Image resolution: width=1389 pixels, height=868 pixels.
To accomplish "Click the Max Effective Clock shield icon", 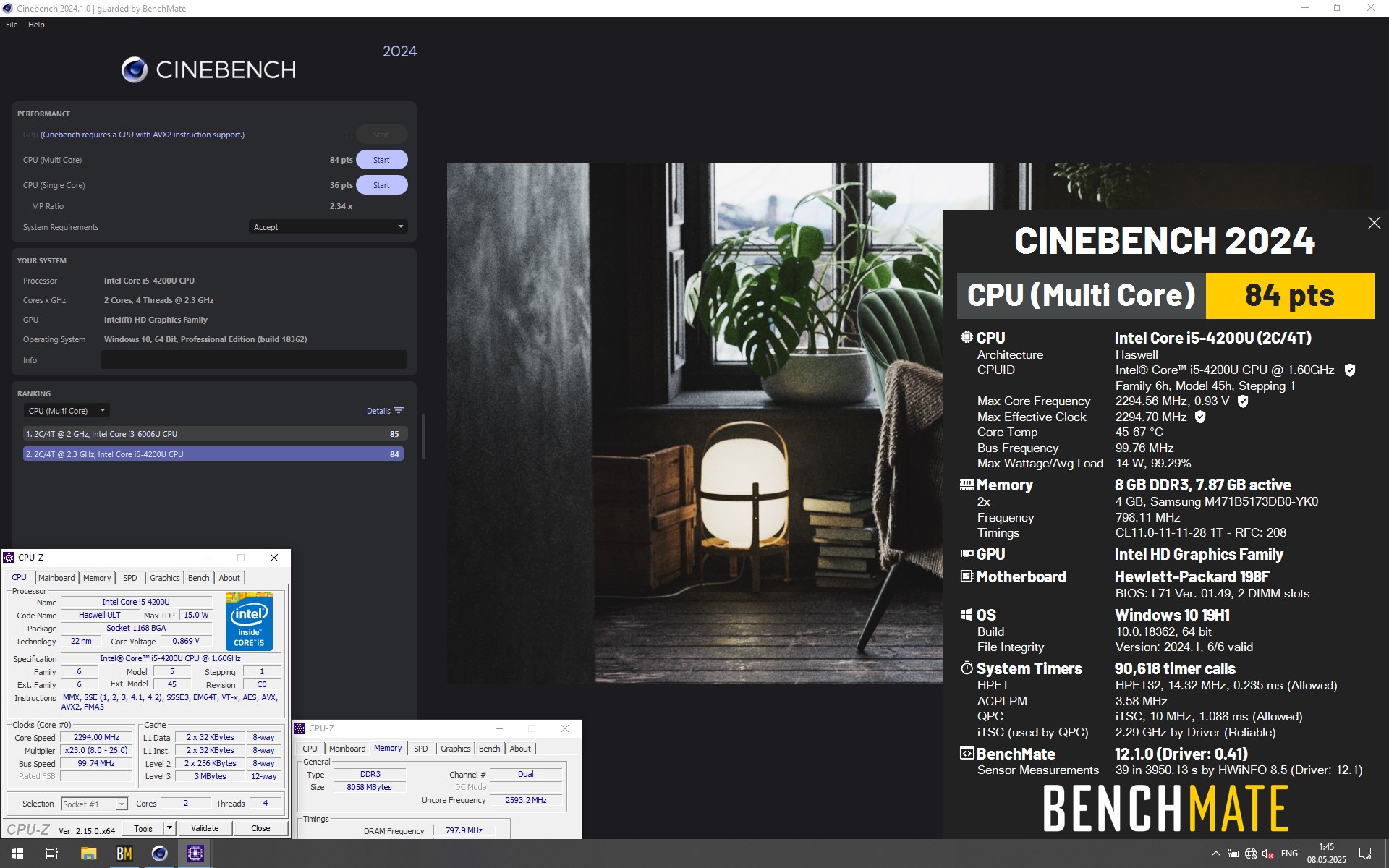I will coord(1200,417).
